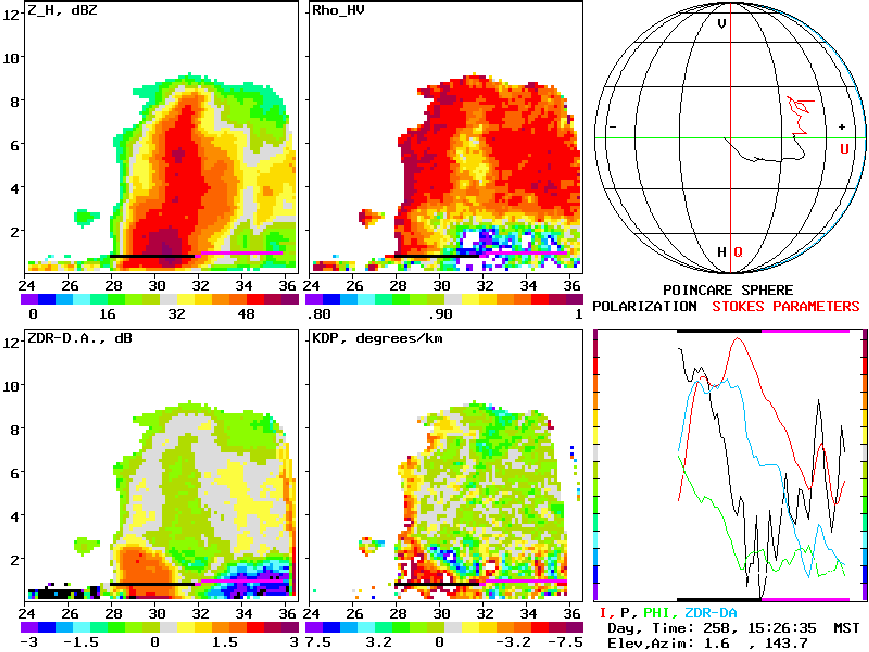Click the time value 15:26:35
The width and height of the screenshot is (869, 652).
[x=782, y=628]
